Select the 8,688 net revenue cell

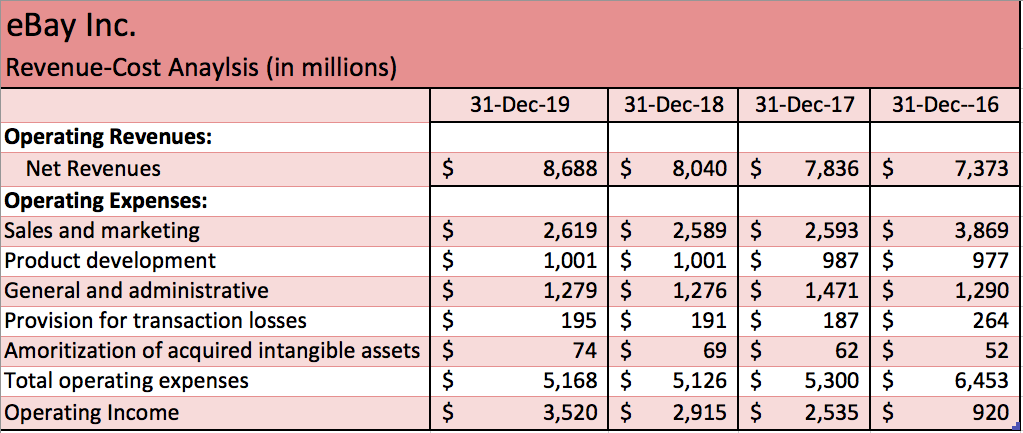(x=570, y=169)
